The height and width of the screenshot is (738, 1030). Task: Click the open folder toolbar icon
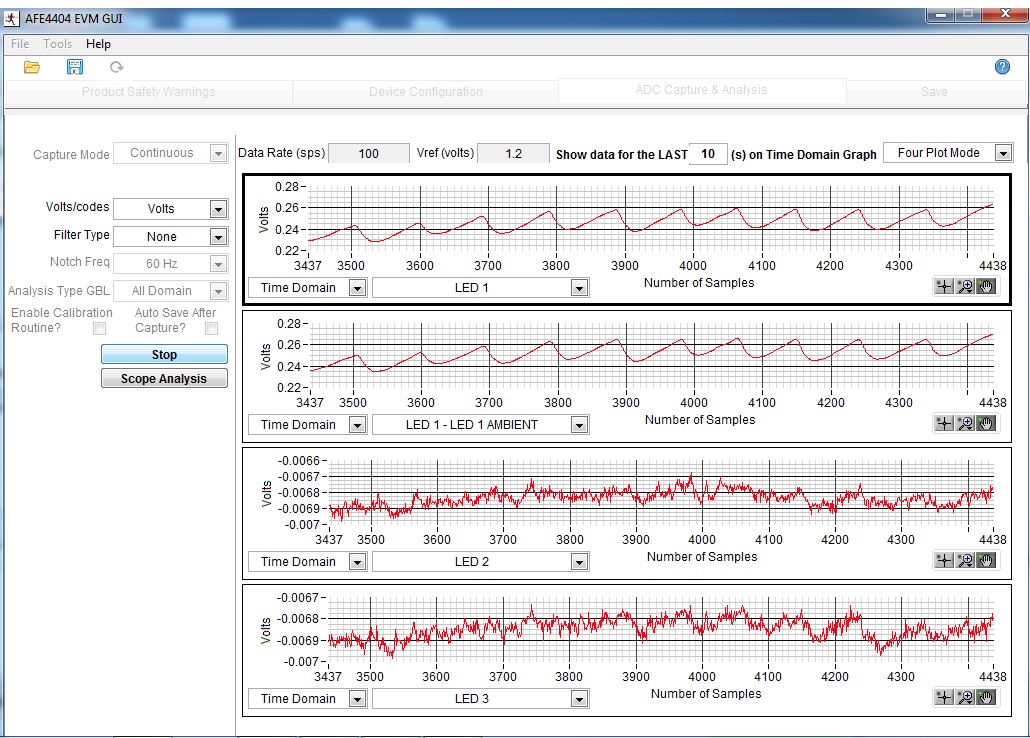pos(32,67)
